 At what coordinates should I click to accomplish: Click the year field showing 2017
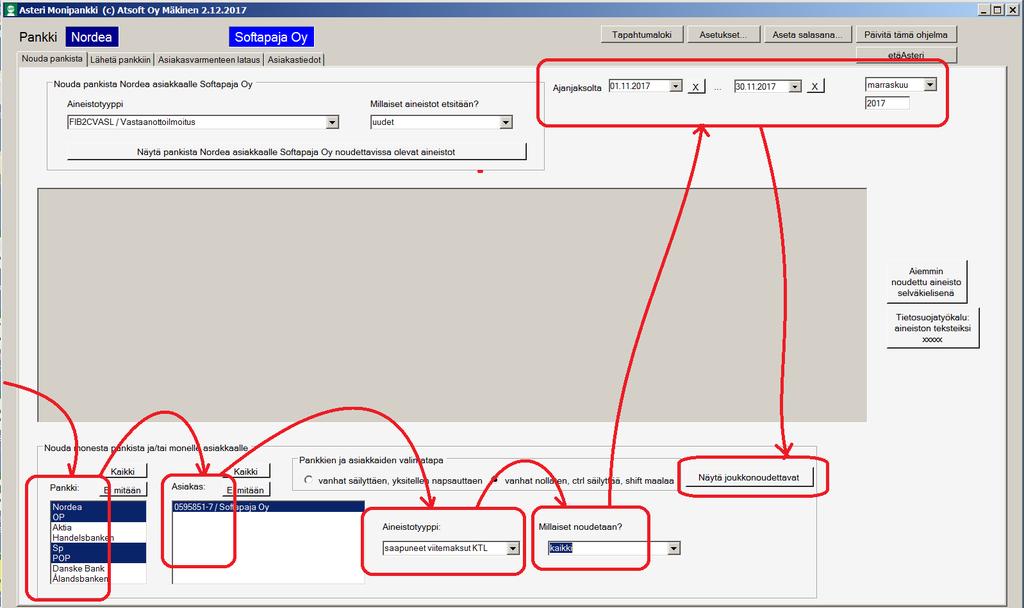[887, 103]
